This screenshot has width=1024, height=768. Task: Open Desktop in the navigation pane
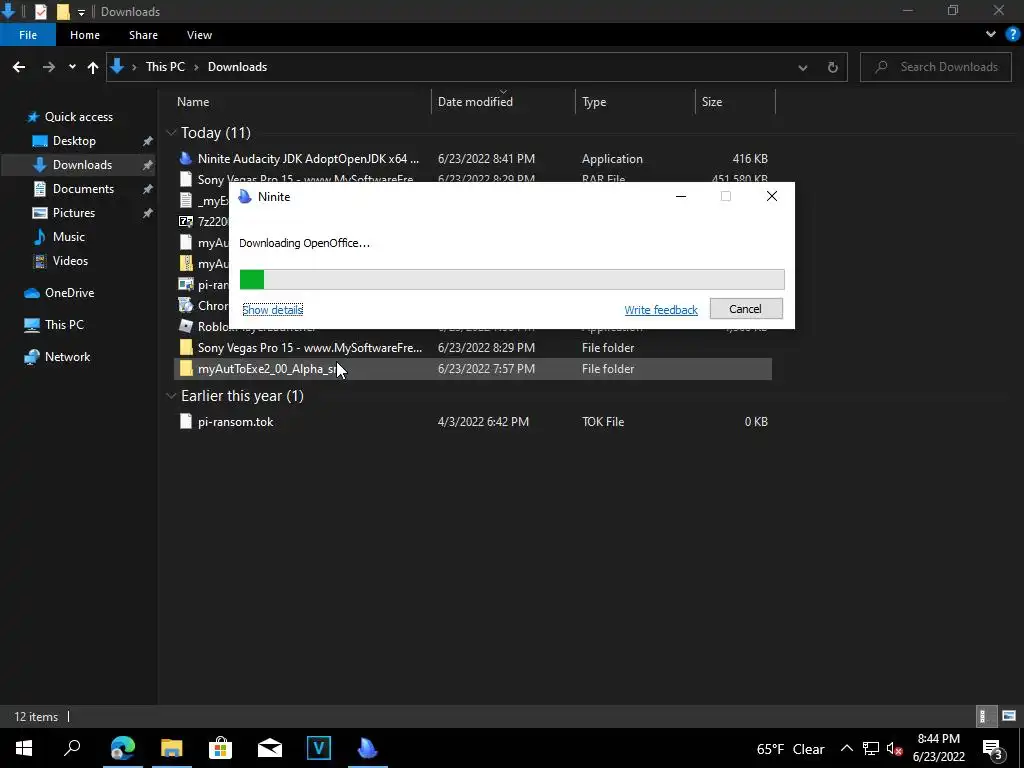pos(74,141)
